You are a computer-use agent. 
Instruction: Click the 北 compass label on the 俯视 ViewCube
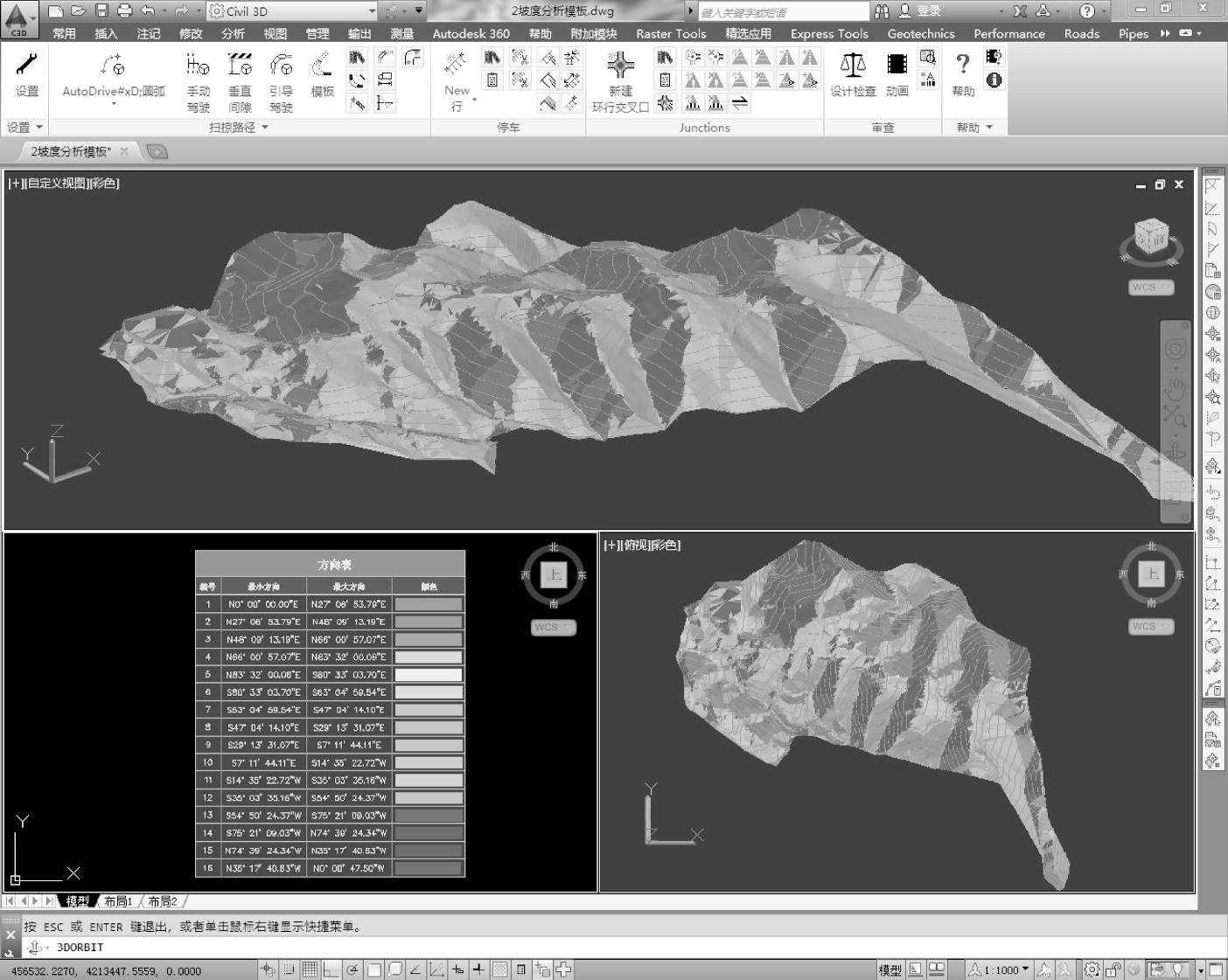click(x=1151, y=546)
